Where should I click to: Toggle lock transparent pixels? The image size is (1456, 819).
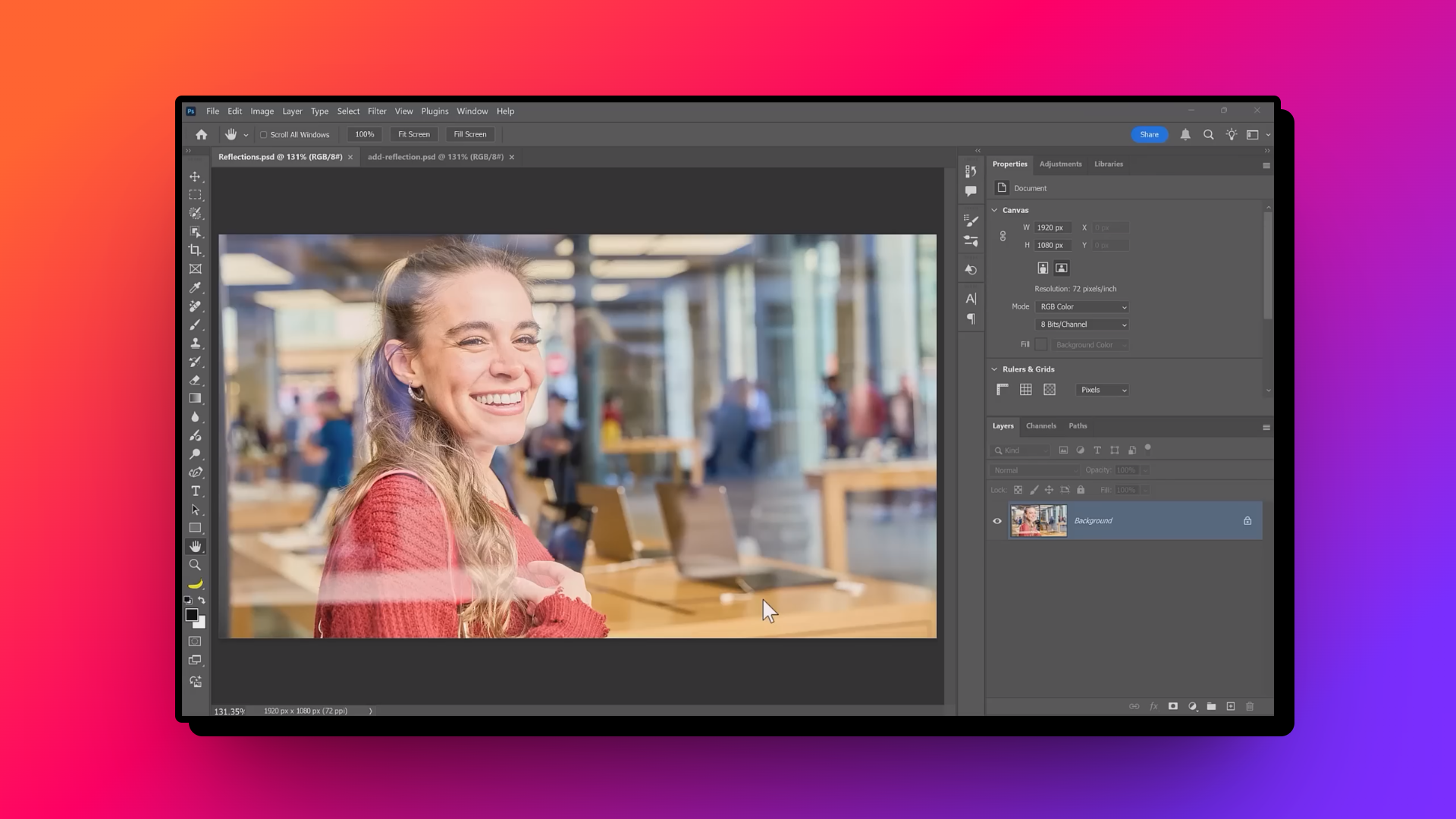1018,490
